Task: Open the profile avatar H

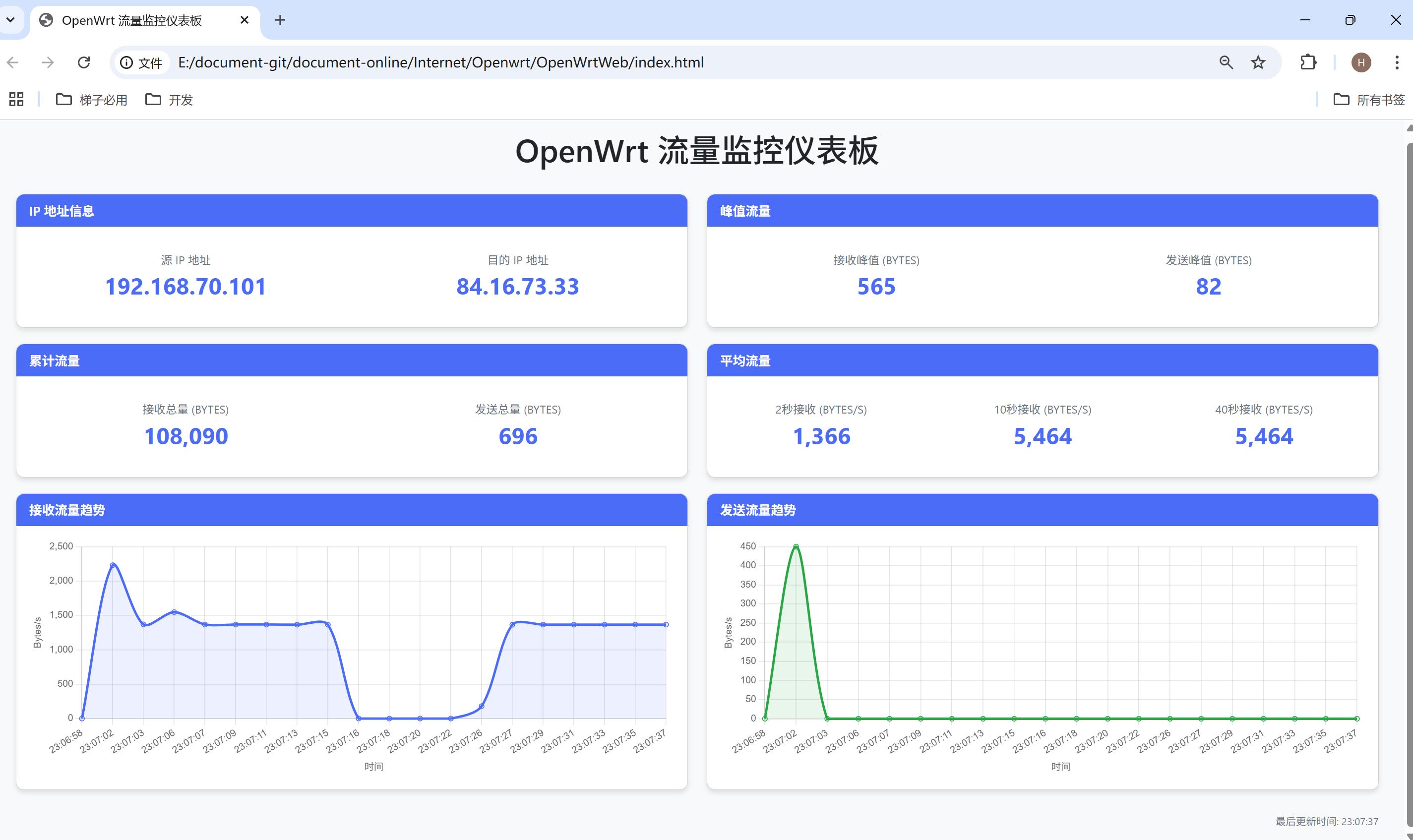Action: 1361,62
